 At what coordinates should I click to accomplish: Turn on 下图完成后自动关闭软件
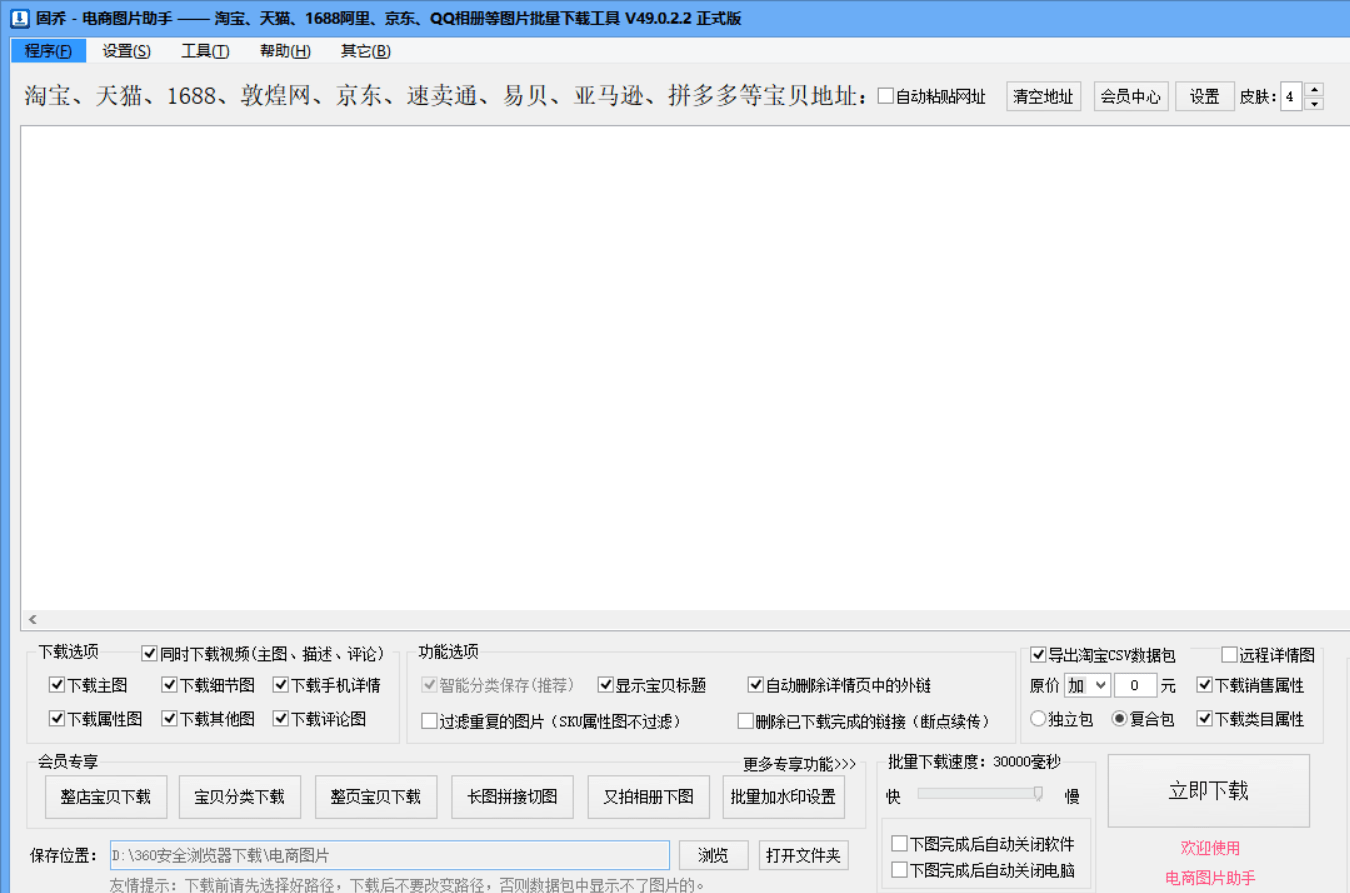pyautogui.click(x=898, y=843)
